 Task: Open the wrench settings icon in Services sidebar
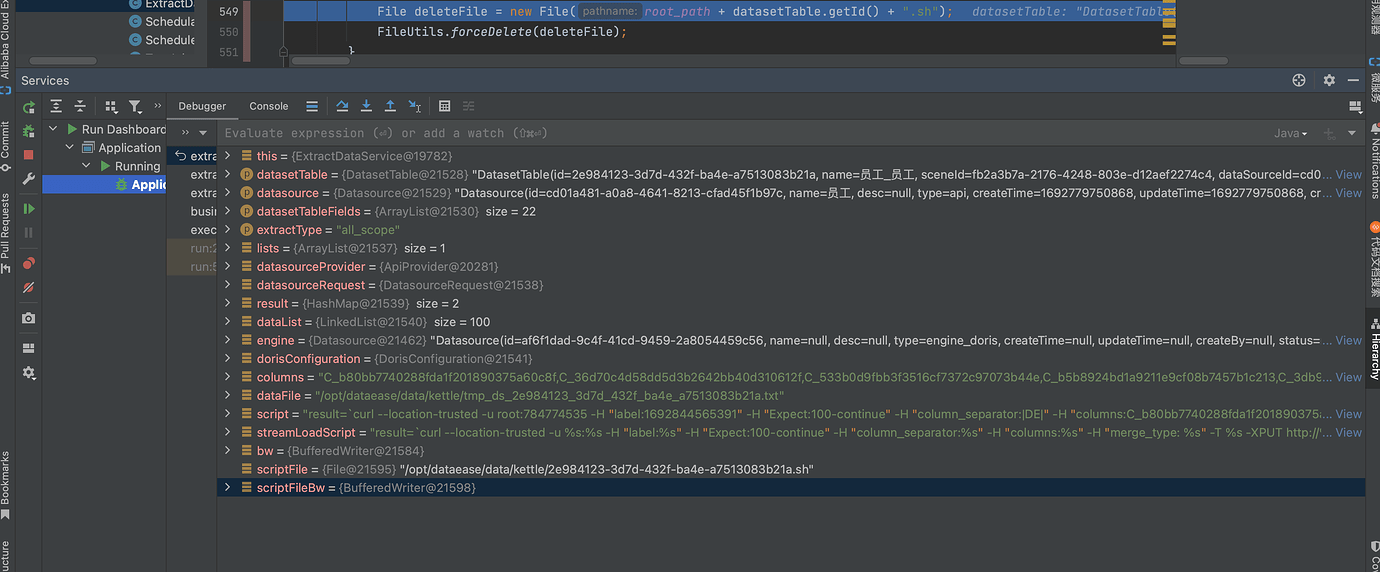[x=29, y=179]
